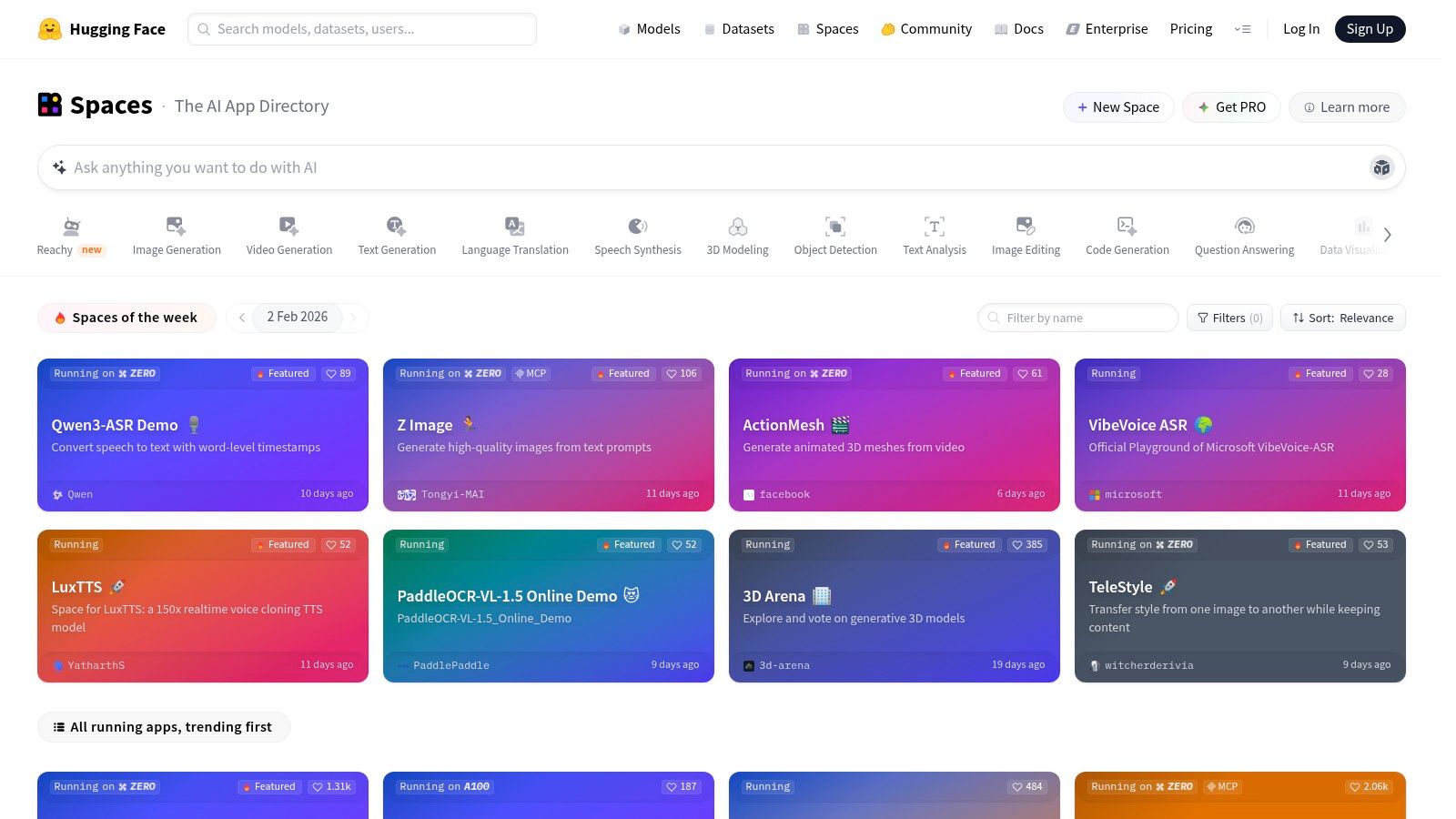Expand the more navigation menu icon
Image resolution: width=1456 pixels, height=819 pixels.
(x=1242, y=29)
